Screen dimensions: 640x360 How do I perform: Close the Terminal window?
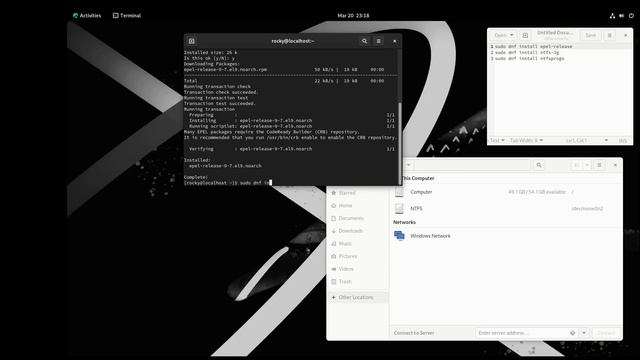(394, 41)
